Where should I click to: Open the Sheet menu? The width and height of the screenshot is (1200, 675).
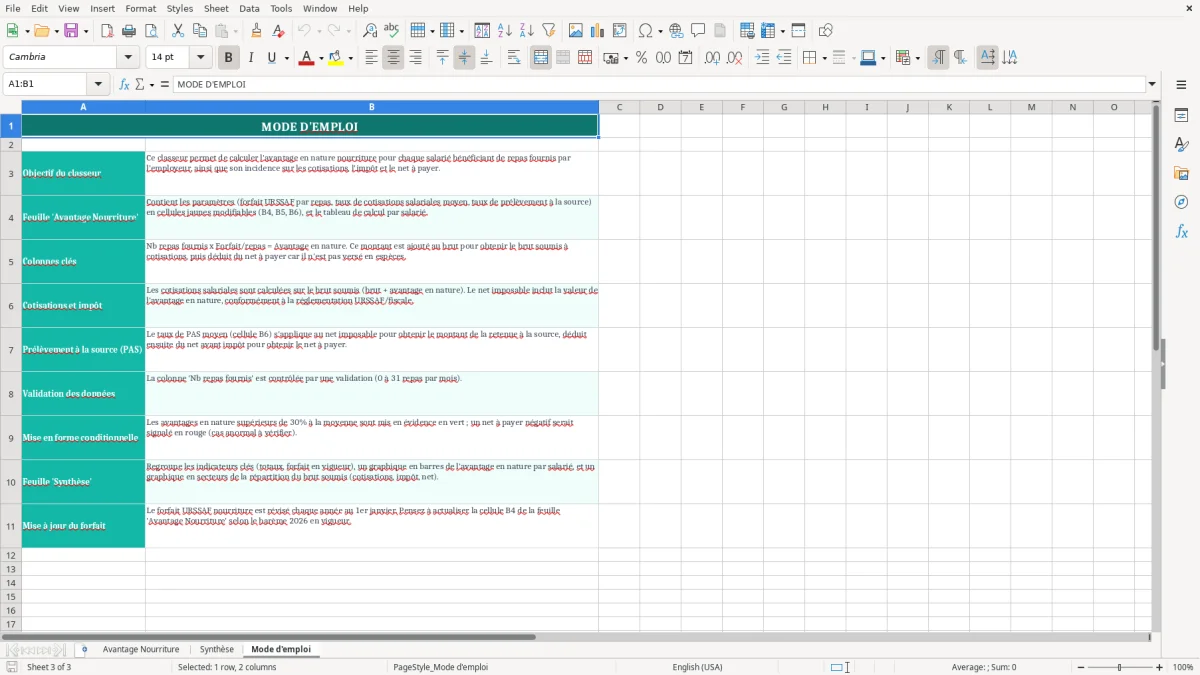pyautogui.click(x=216, y=8)
